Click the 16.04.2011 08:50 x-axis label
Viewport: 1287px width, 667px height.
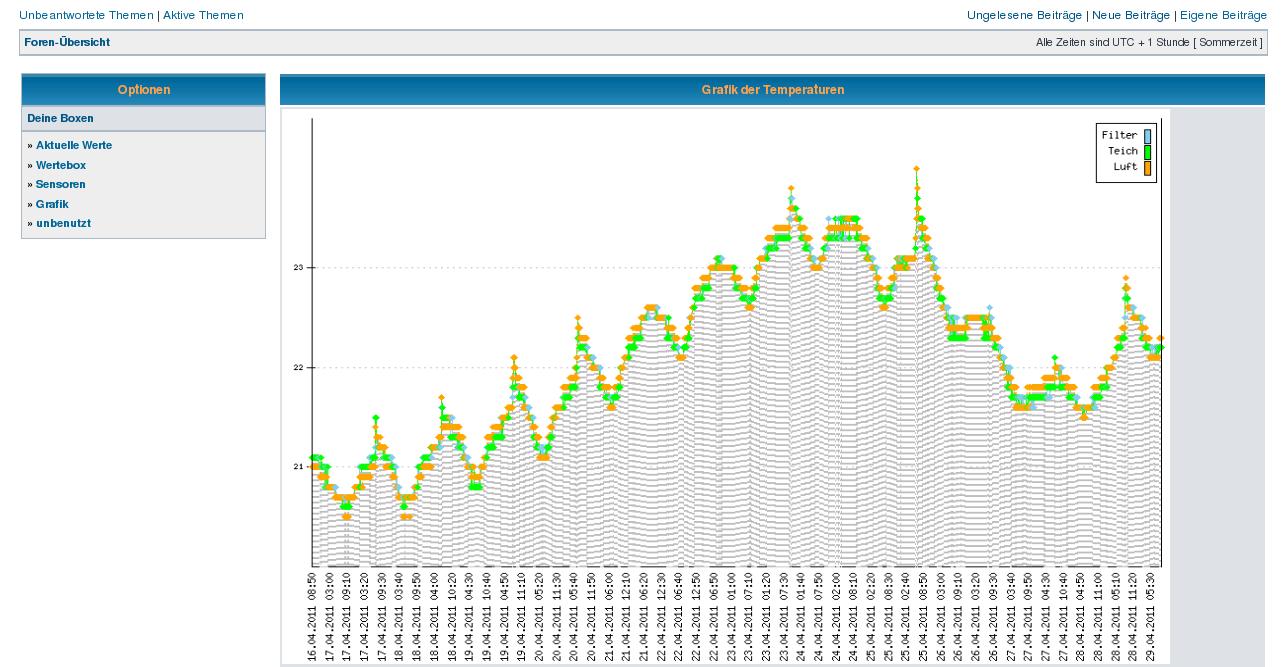click(313, 611)
